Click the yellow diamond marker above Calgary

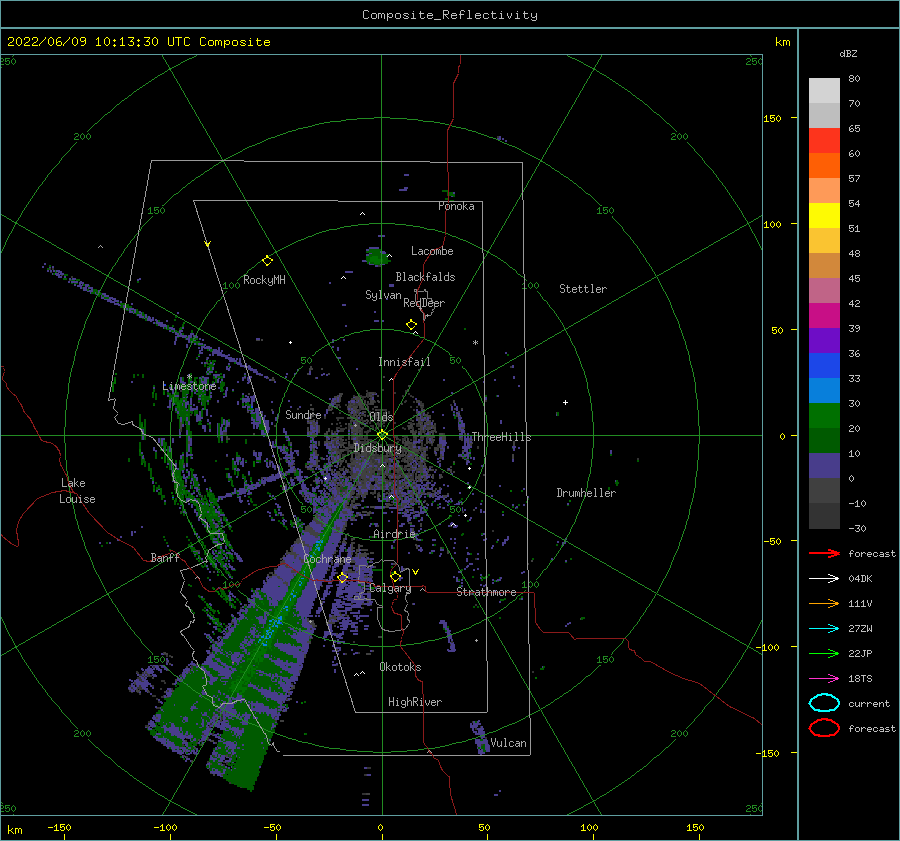pyautogui.click(x=395, y=576)
